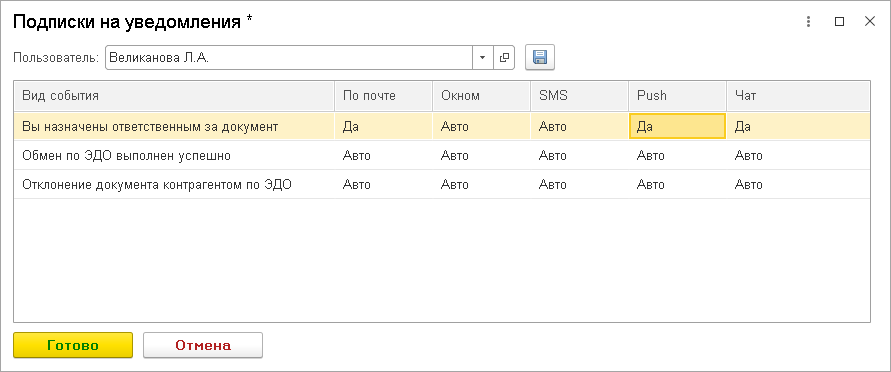Select По почте cell for Обмен по ЭДО
Image resolution: width=891 pixels, height=372 pixels.
(x=384, y=156)
